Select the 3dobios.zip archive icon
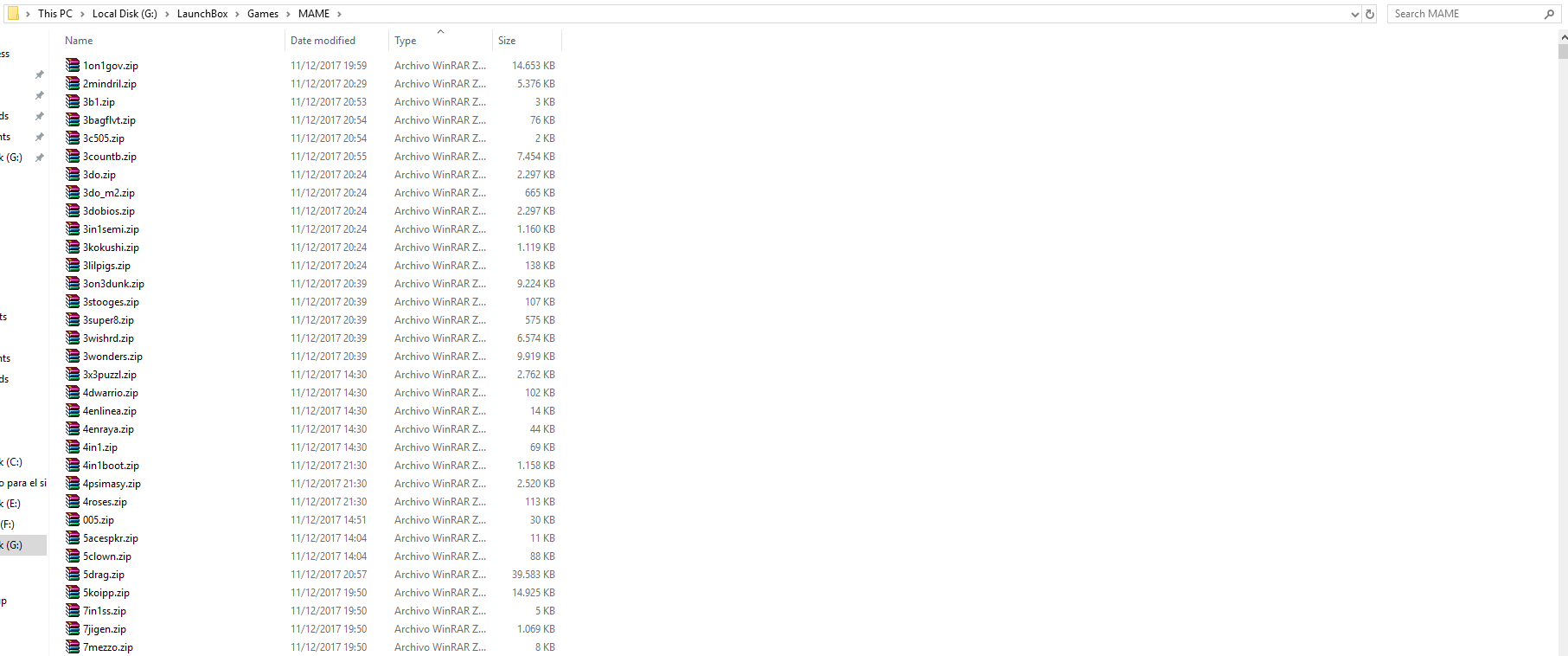This screenshot has height=656, width=1568. [73, 210]
